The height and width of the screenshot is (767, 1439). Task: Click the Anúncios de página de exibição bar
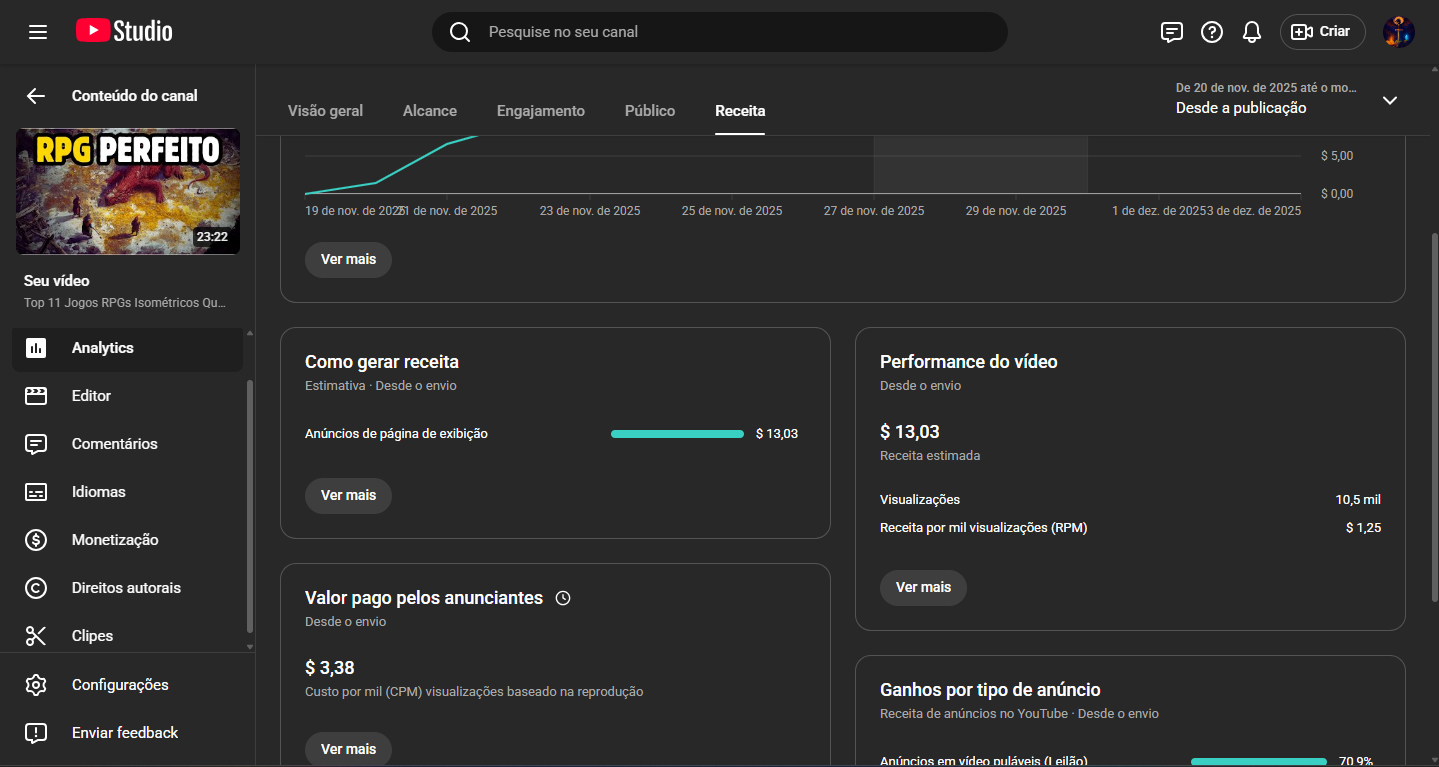[x=677, y=434]
